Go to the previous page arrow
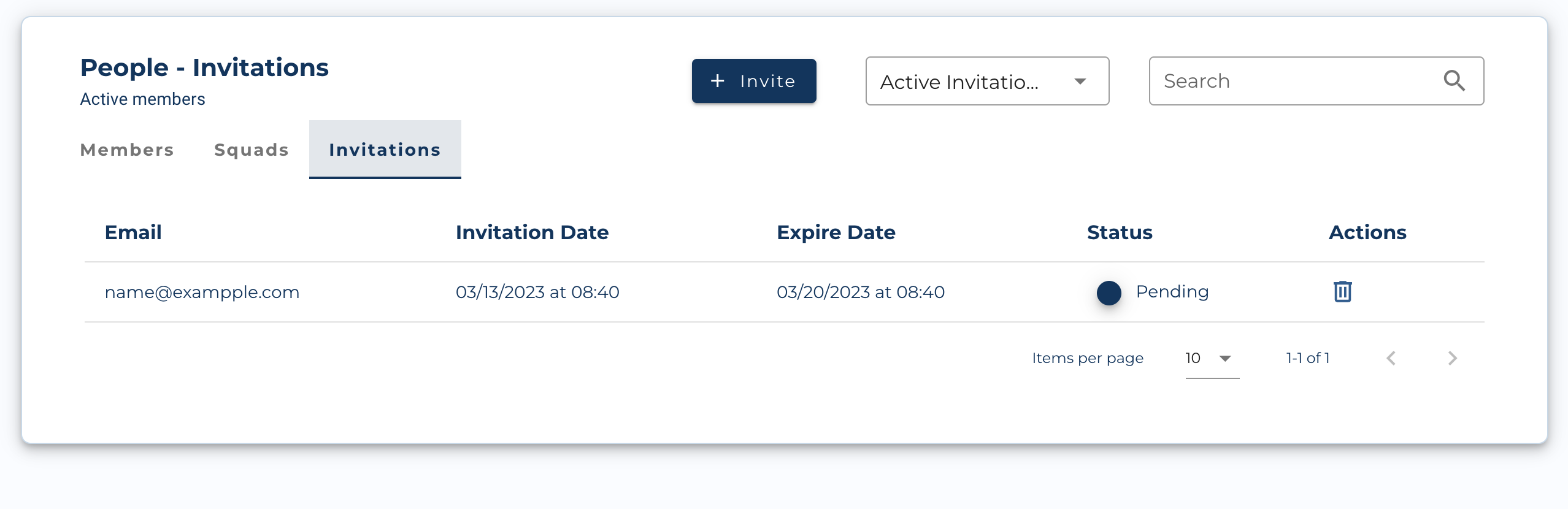 click(x=1391, y=358)
